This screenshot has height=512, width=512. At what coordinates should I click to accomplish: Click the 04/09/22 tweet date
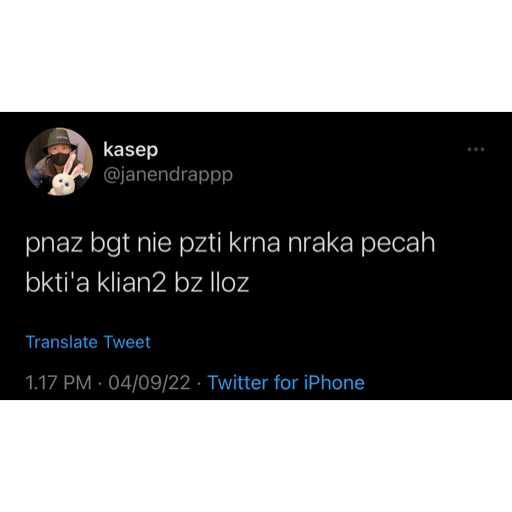[149, 383]
